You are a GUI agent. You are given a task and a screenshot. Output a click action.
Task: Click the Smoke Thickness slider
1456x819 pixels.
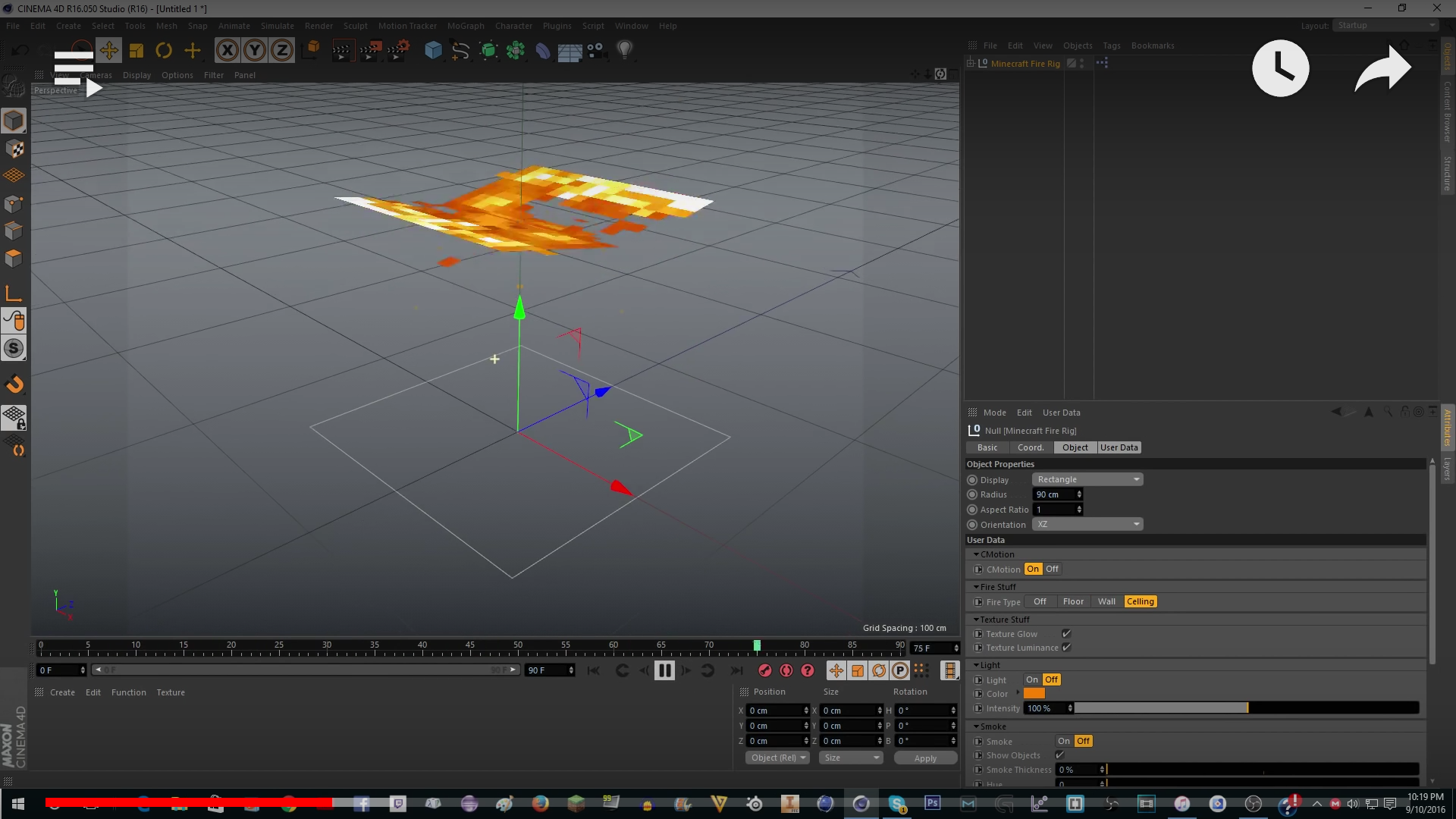1263,769
